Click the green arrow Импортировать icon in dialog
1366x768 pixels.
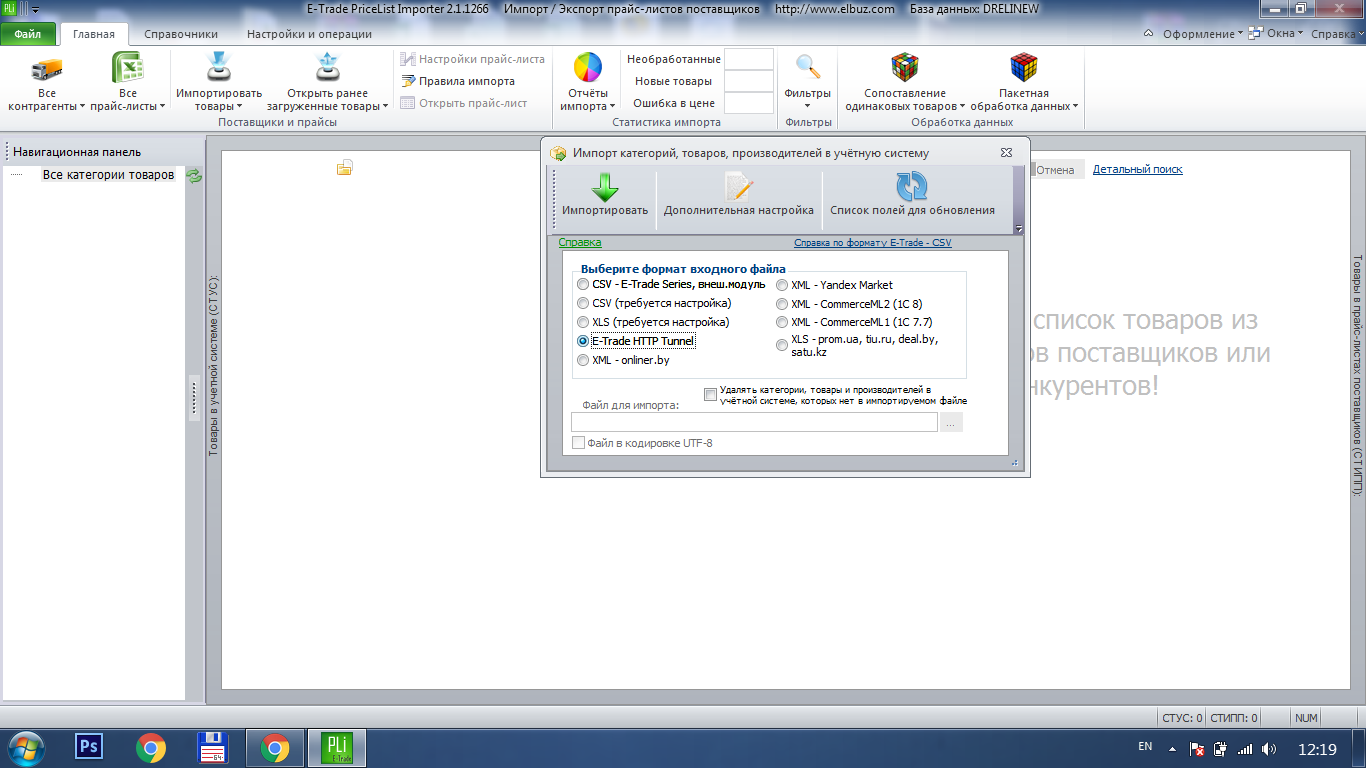point(605,186)
